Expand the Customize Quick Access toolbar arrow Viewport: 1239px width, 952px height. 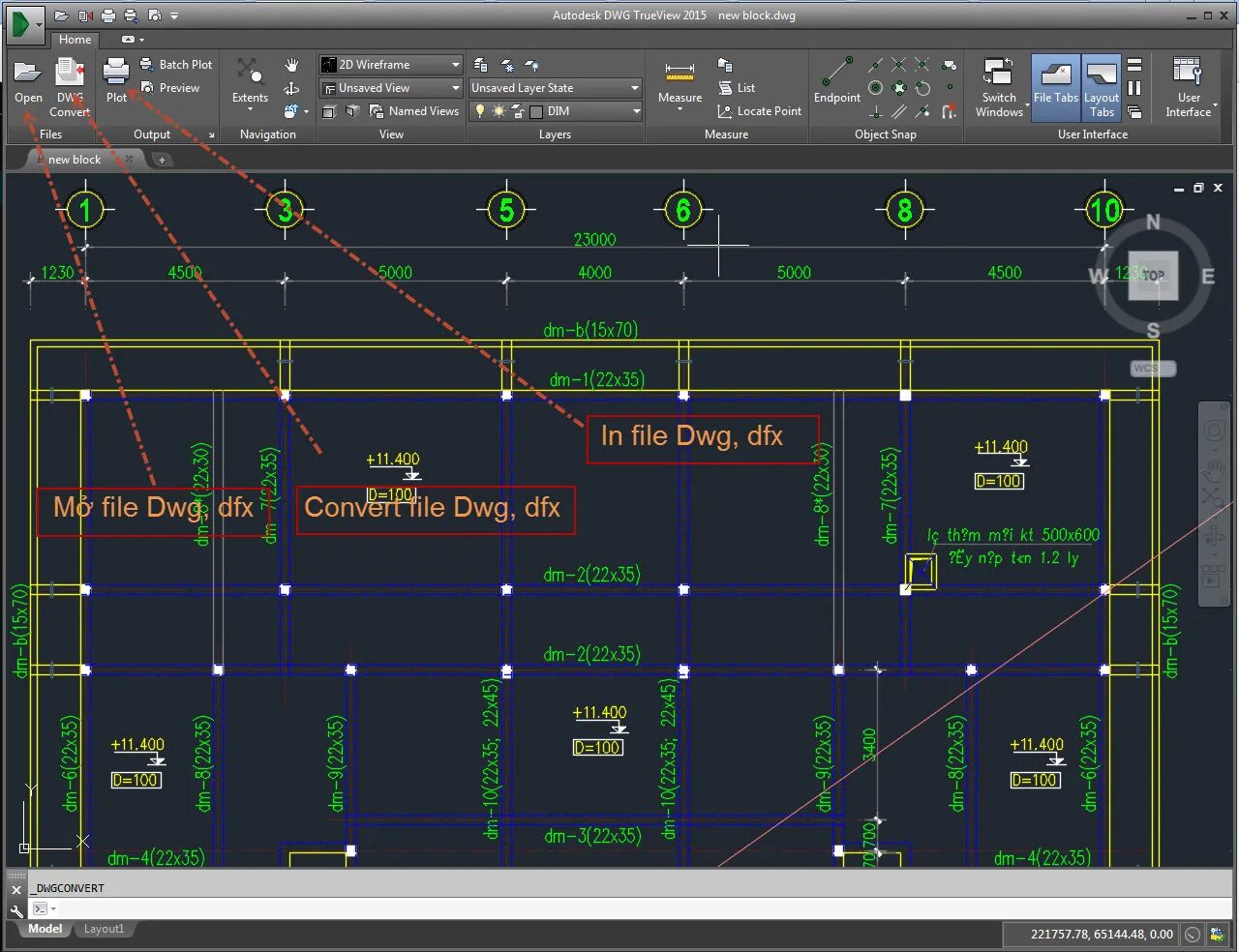(174, 15)
